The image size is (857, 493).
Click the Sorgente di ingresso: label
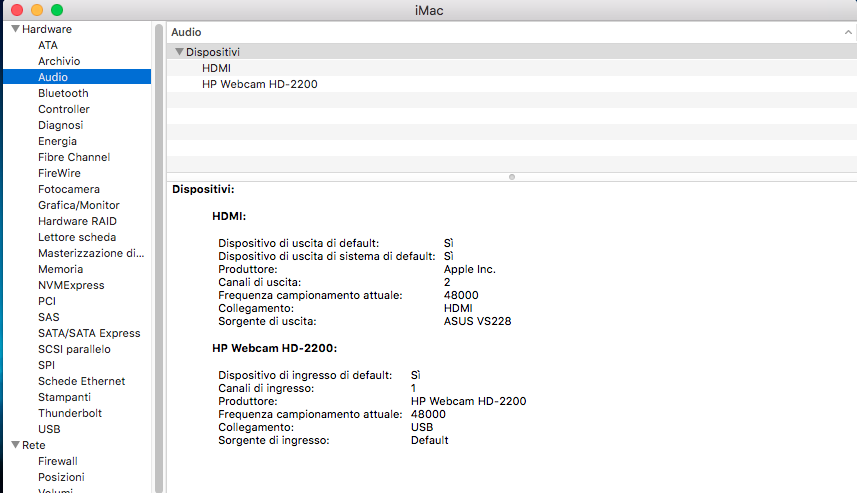(x=274, y=441)
